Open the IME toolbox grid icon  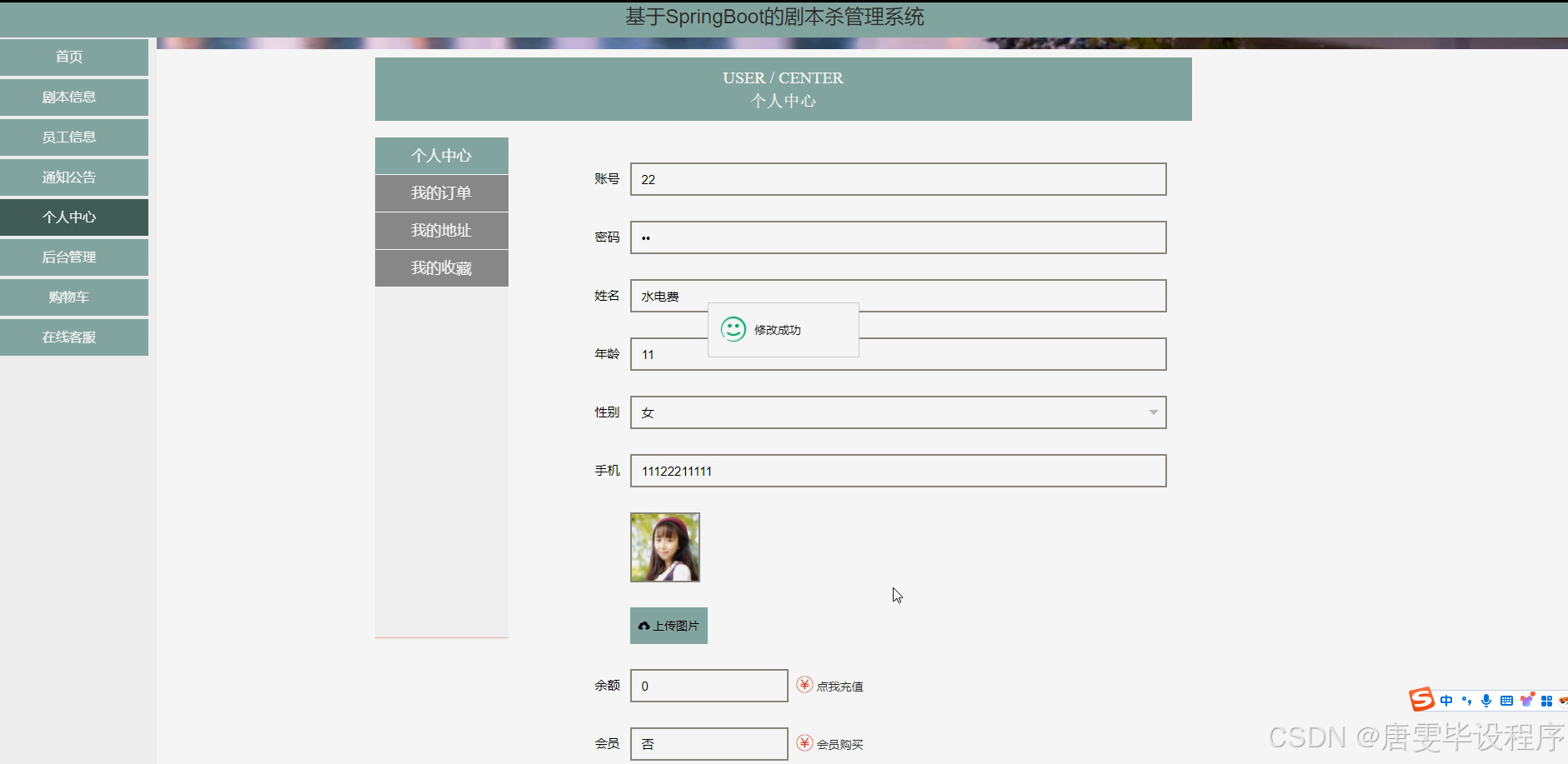click(1546, 701)
